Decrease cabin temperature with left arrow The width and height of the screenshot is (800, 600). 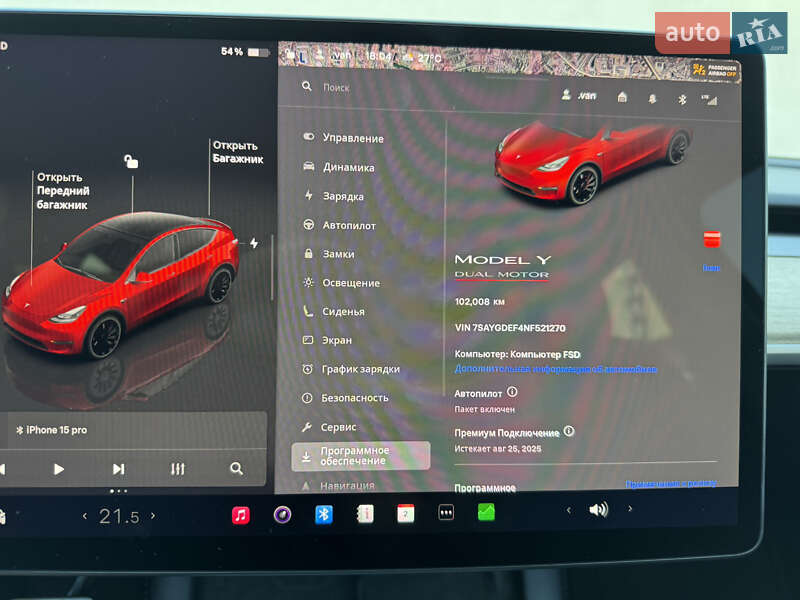pyautogui.click(x=85, y=516)
